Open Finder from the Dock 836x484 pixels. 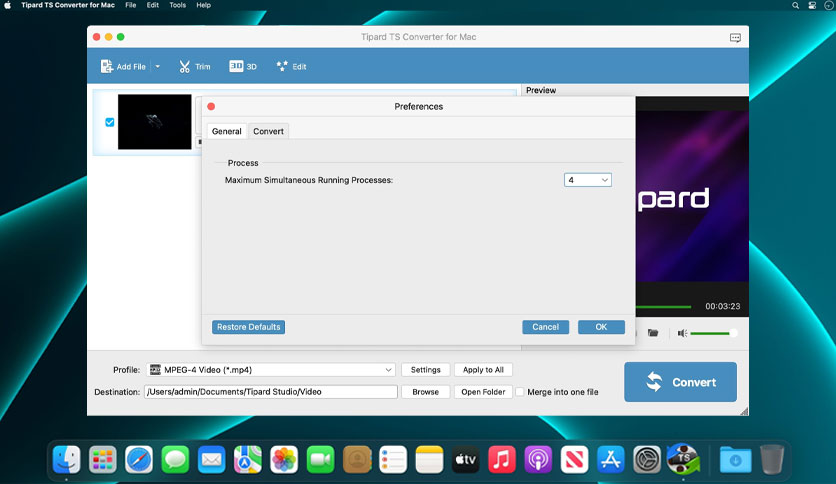67,459
